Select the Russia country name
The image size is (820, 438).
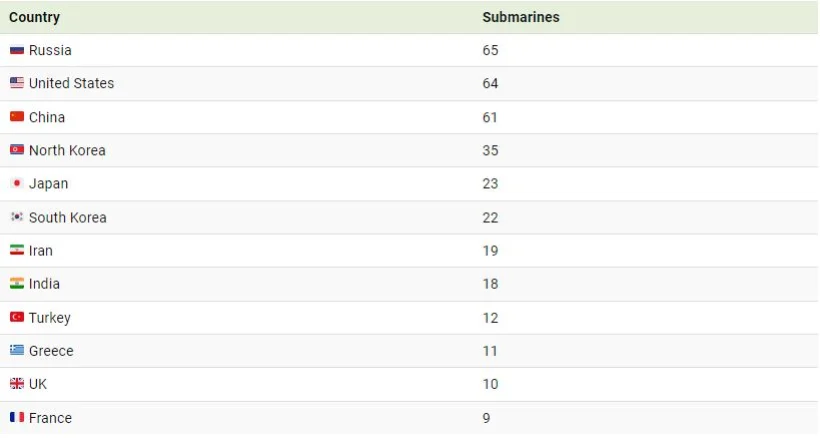pyautogui.click(x=50, y=50)
